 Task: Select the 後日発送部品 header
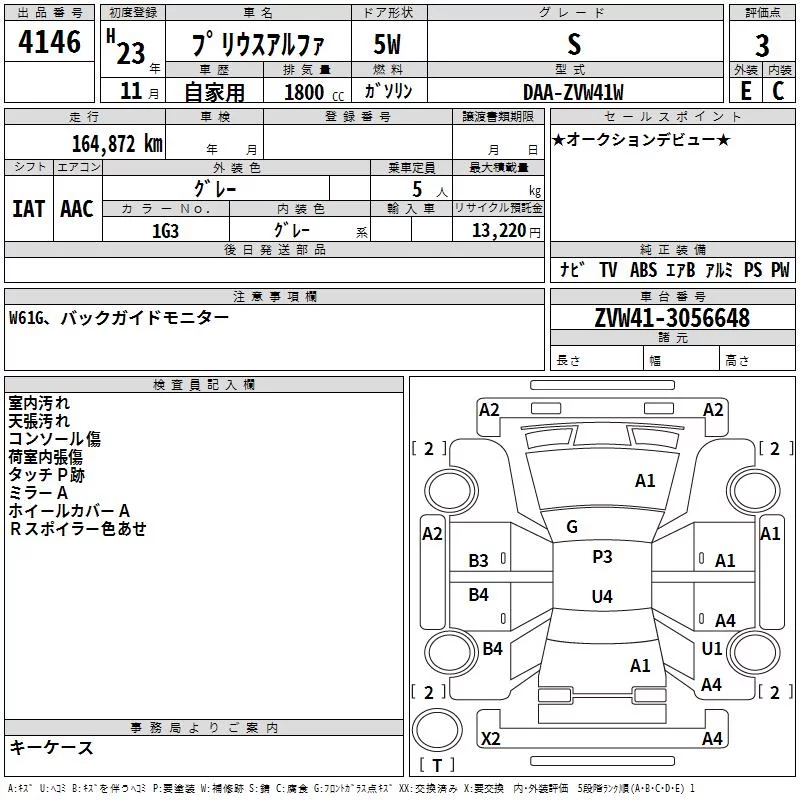(274, 249)
